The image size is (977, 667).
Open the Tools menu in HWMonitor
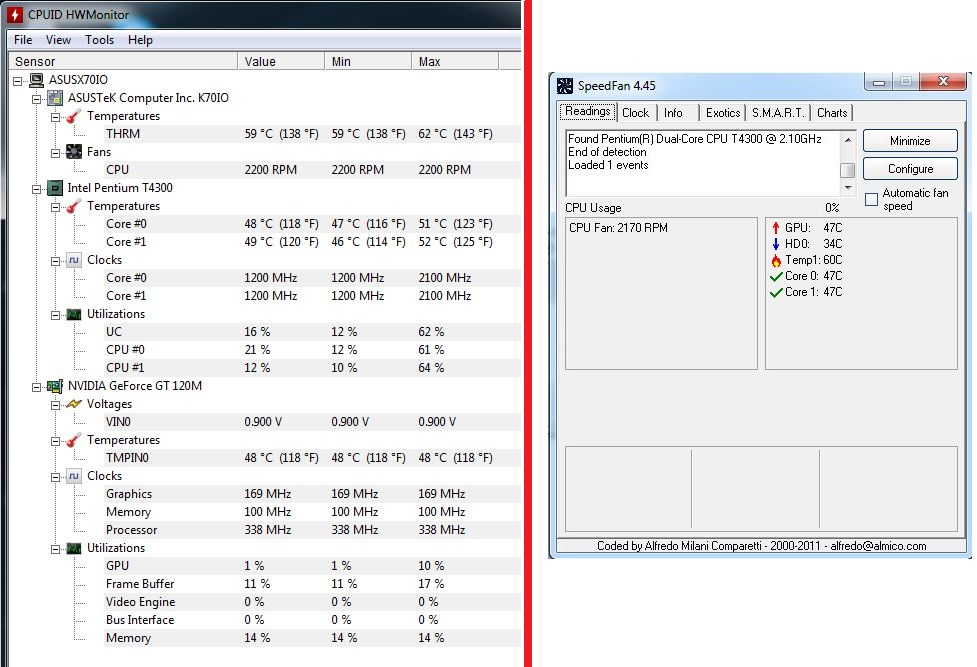coord(100,40)
